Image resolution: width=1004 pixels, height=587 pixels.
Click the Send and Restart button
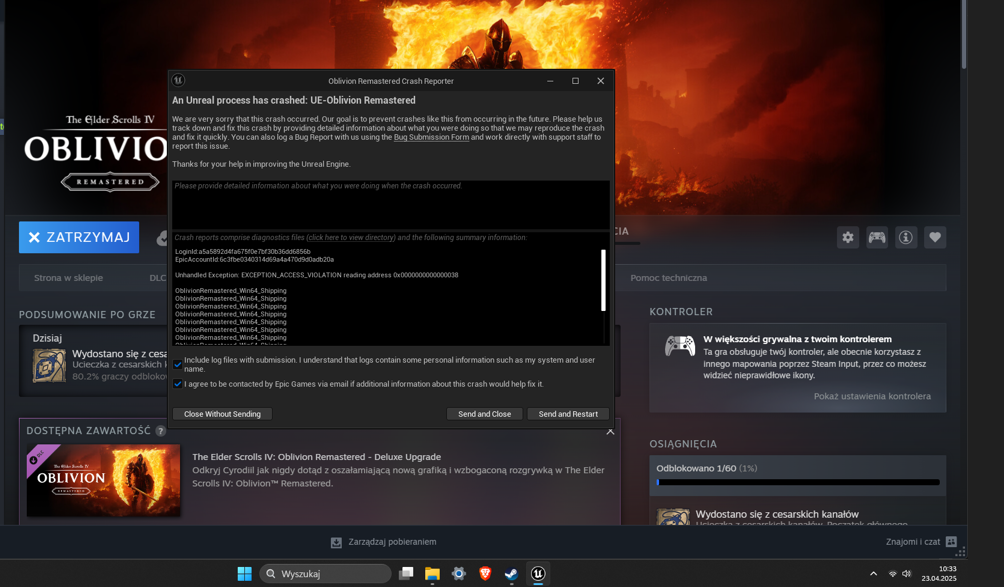click(x=568, y=414)
